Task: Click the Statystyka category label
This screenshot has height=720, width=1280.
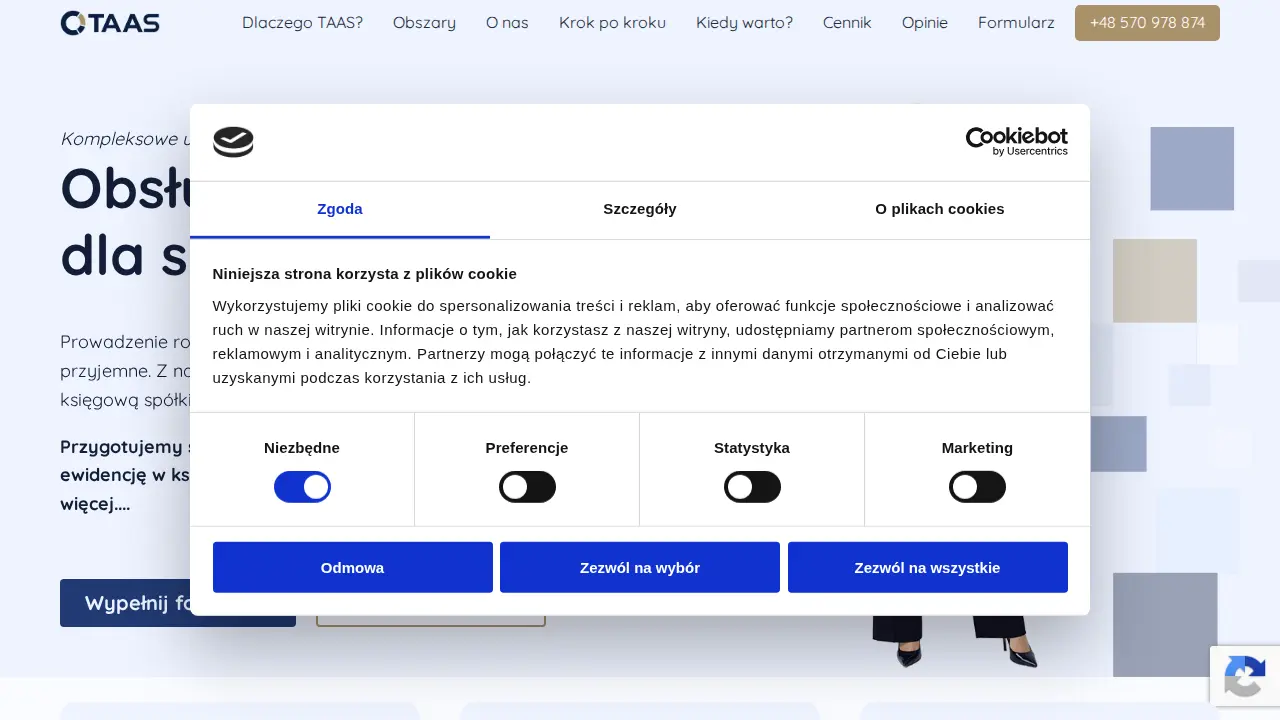Action: 752,448
